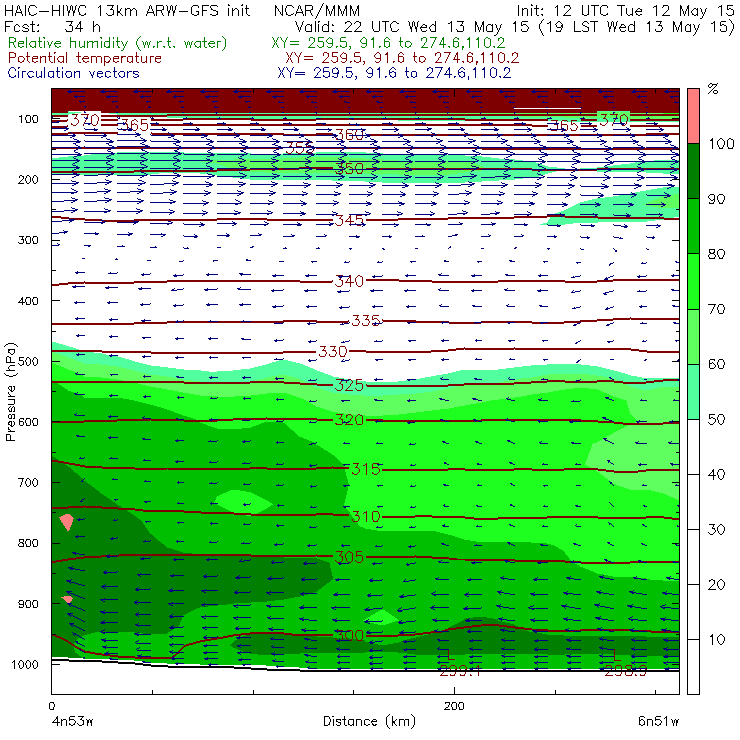The height and width of the screenshot is (740, 740).
Task: Click the title 'HAIC-HIWC 13km ARW-GFS init'
Action: tap(127, 11)
